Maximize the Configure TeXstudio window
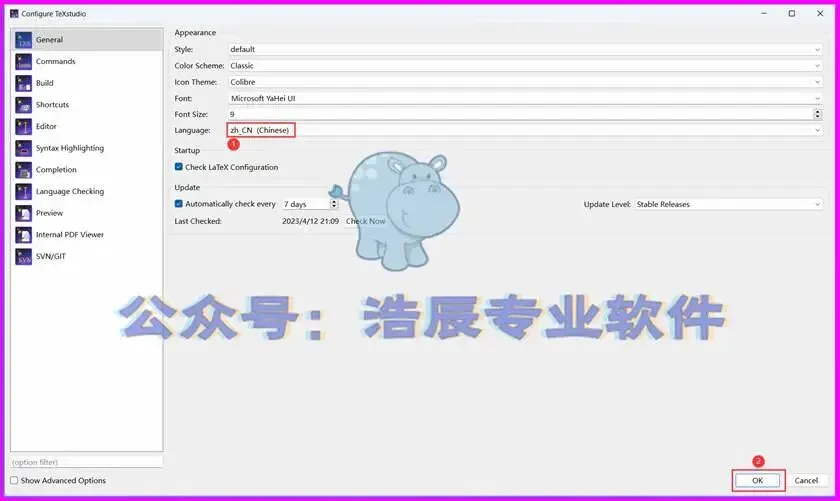Viewport: 840px width, 501px height. pos(792,13)
